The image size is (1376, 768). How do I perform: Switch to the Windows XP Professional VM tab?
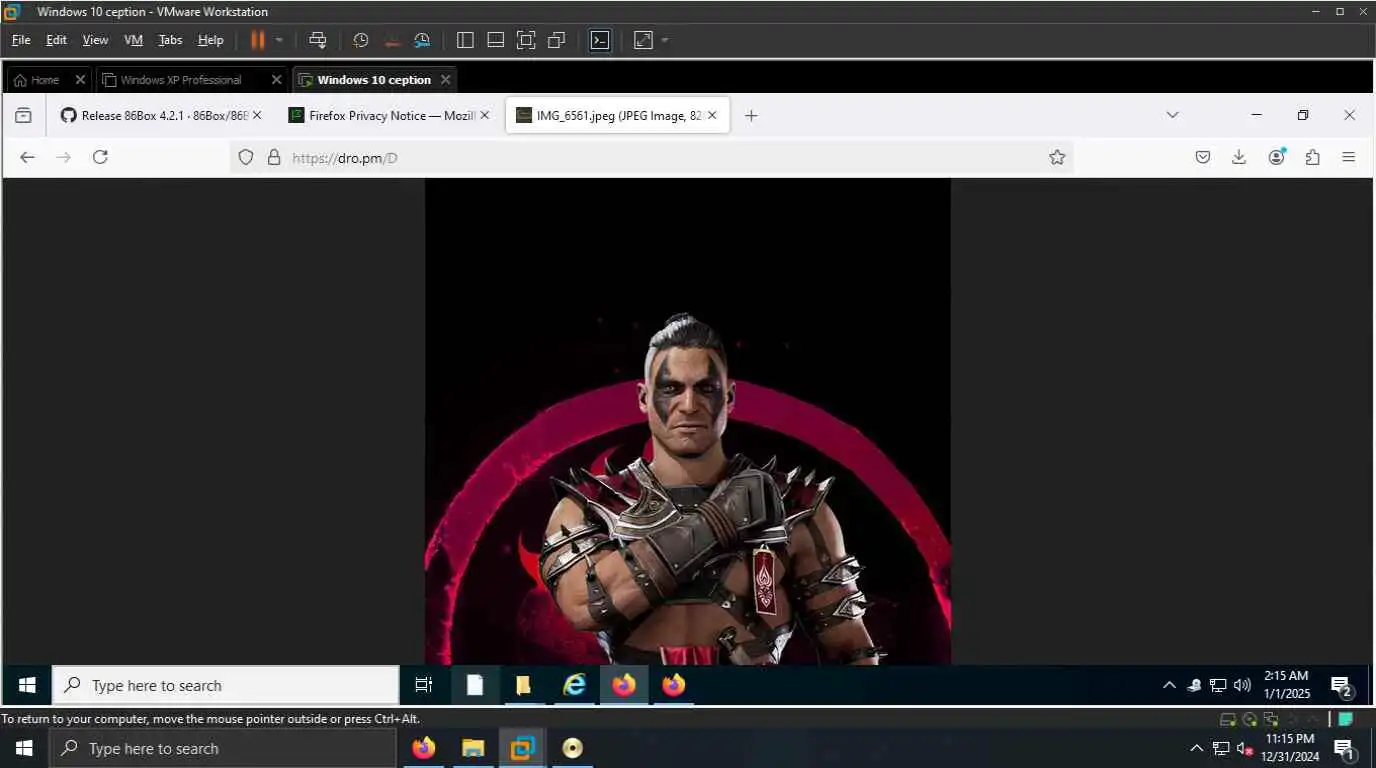tap(180, 80)
